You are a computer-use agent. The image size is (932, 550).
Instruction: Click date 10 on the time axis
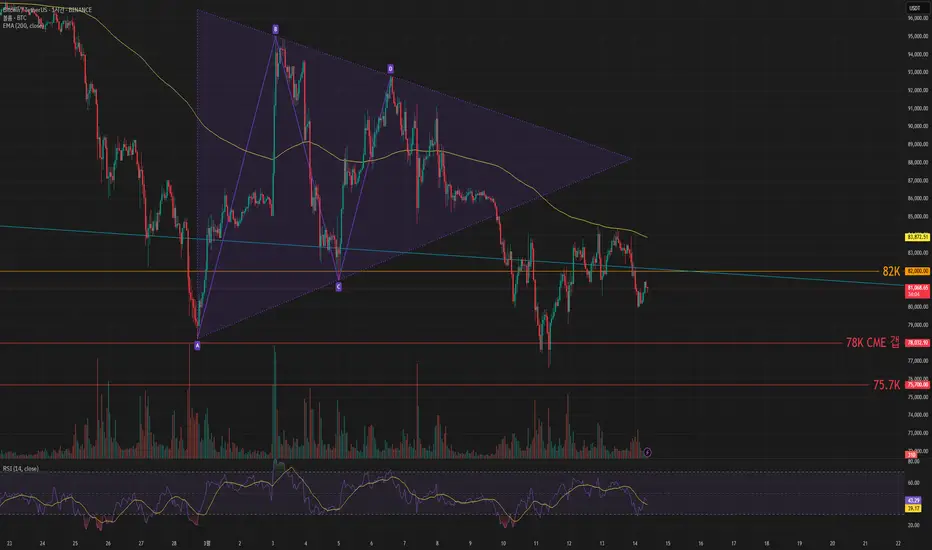click(503, 543)
